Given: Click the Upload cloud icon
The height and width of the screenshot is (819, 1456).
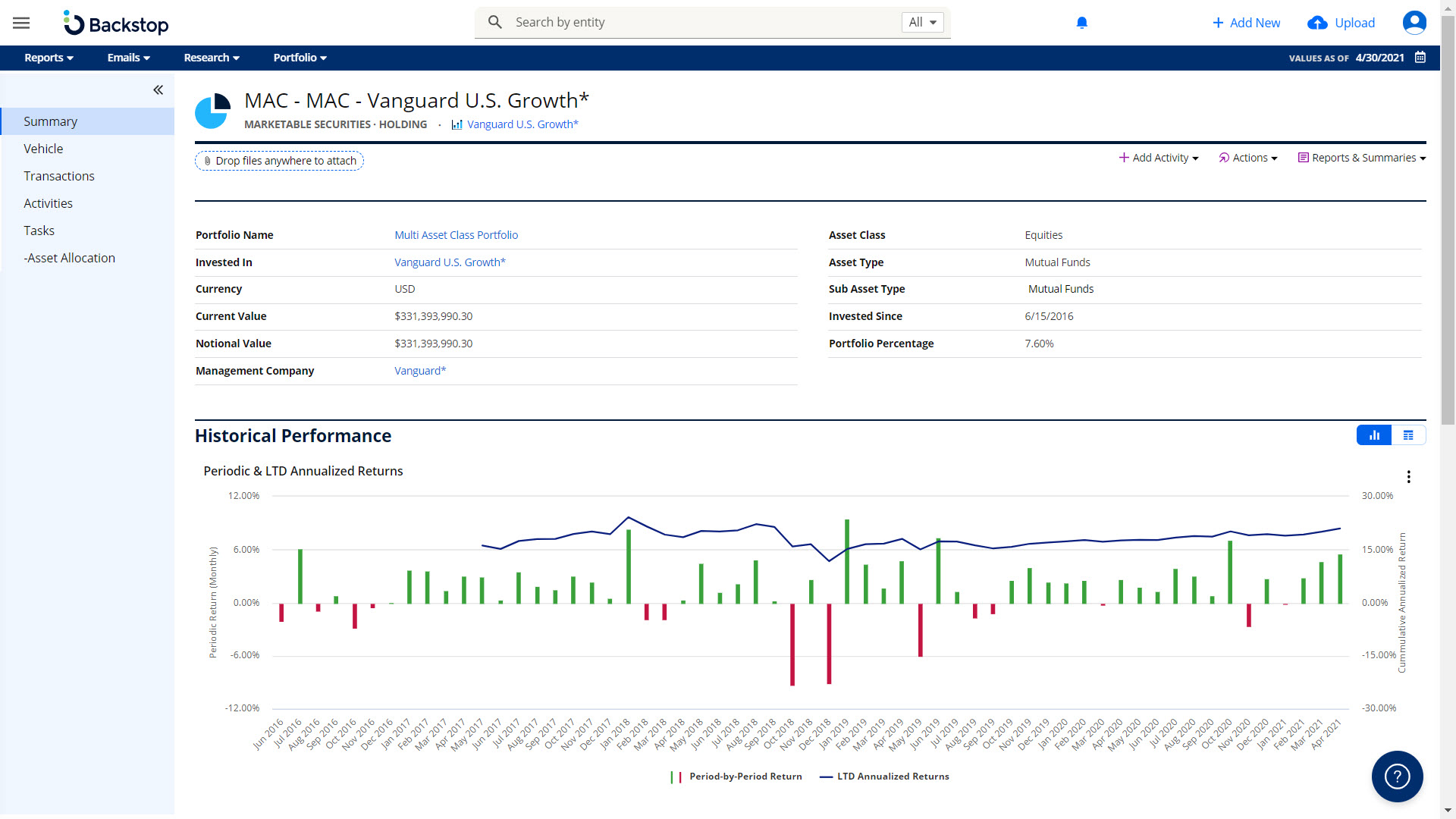Looking at the screenshot, I should 1315,22.
